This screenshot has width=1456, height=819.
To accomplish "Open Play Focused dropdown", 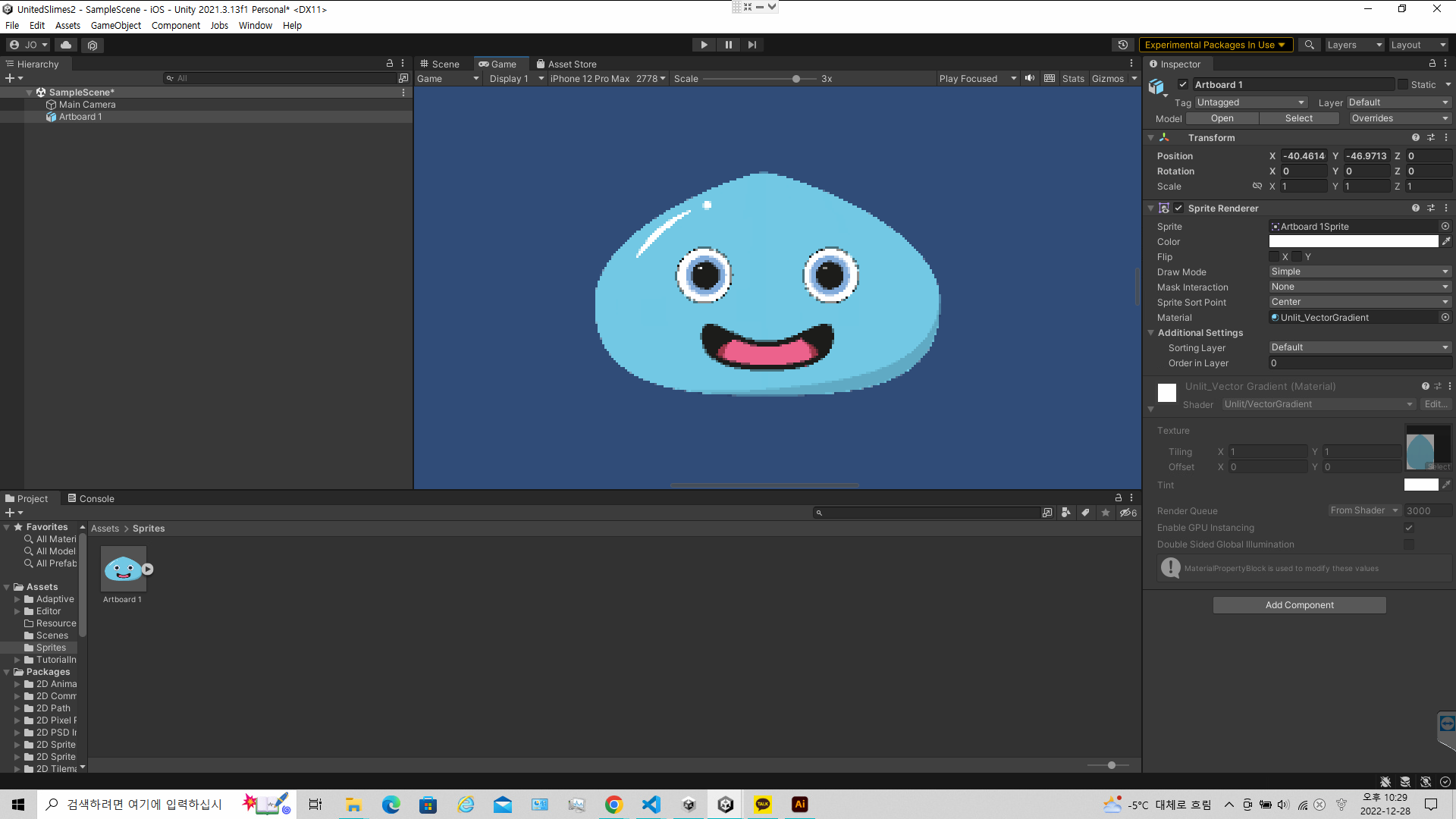I will pyautogui.click(x=977, y=78).
